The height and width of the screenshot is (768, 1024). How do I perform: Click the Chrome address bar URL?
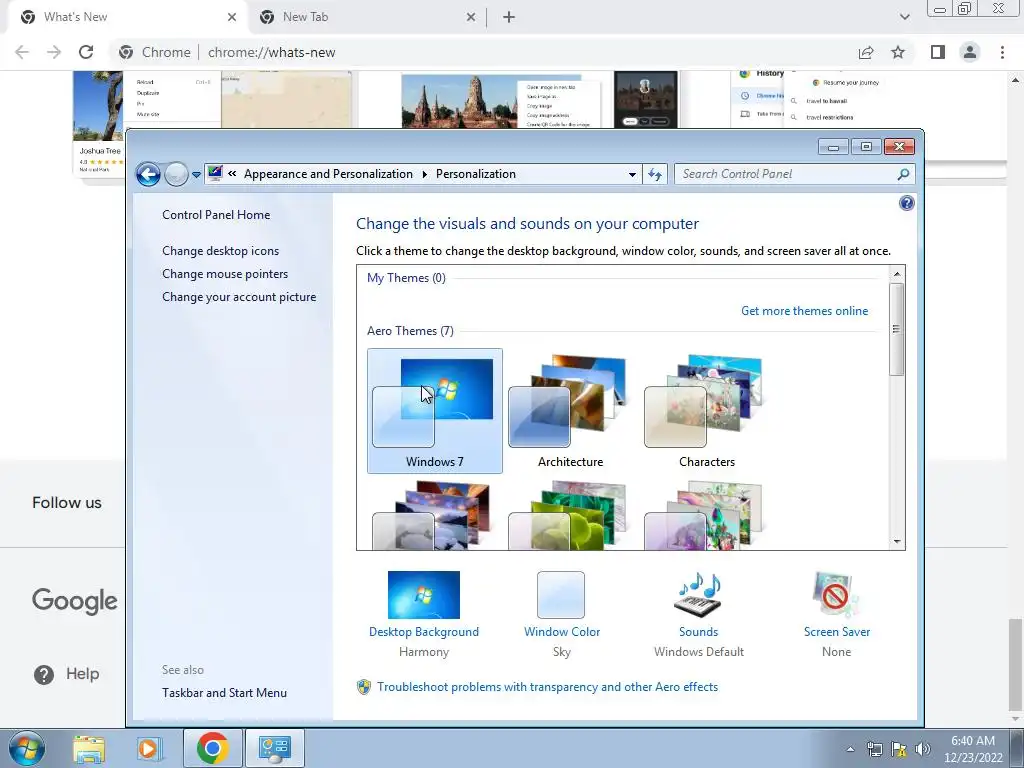tap(272, 52)
